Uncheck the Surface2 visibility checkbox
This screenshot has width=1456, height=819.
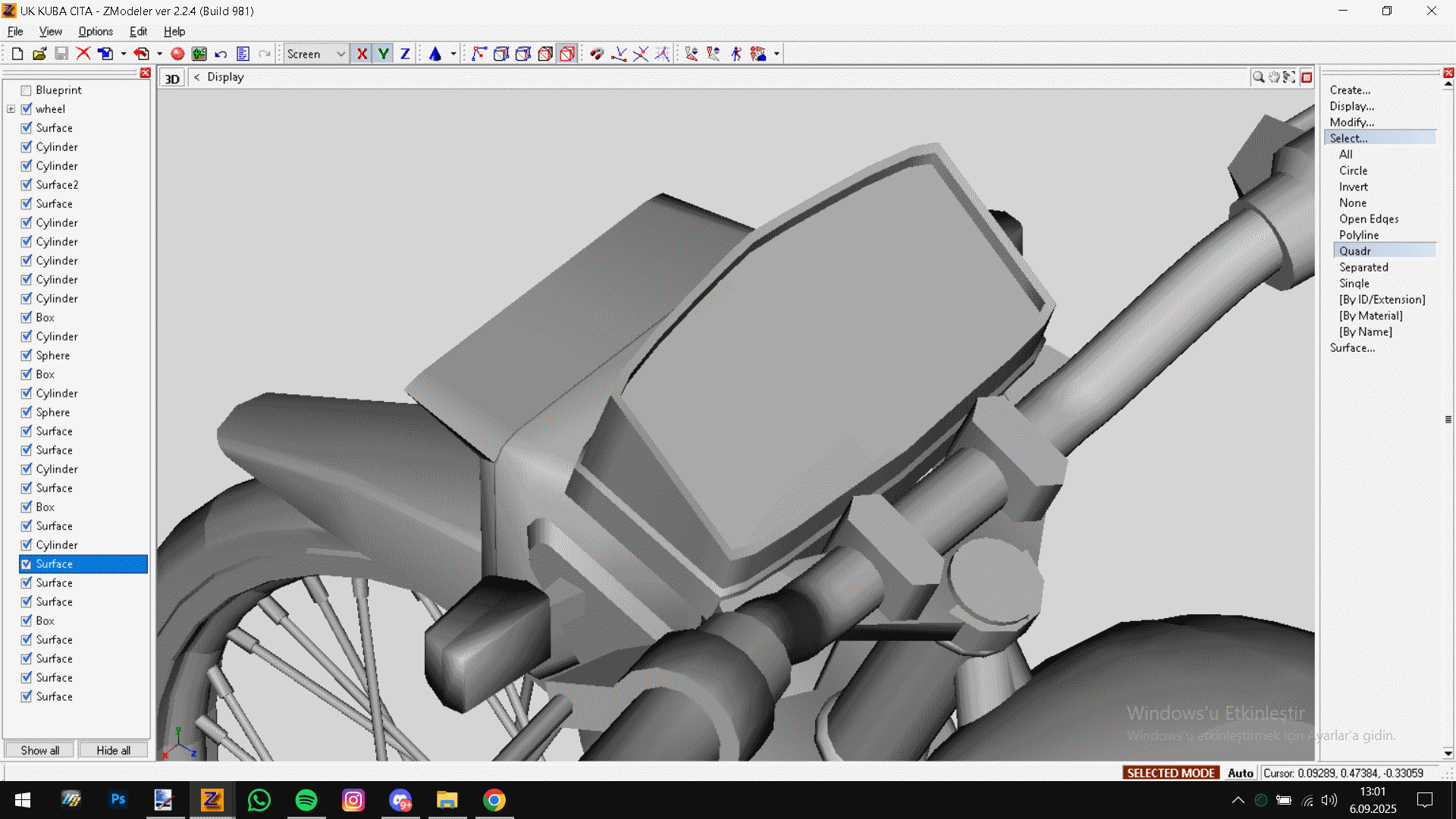tap(27, 185)
